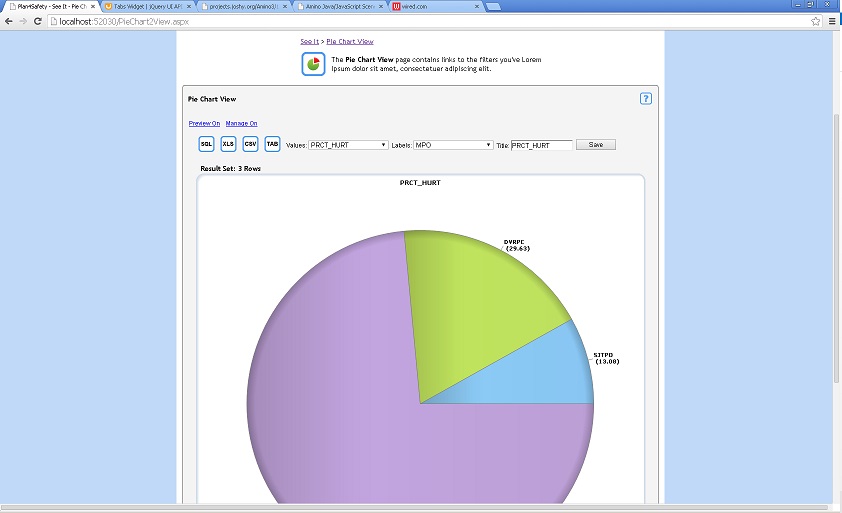
Task: Select the PlantSafety See It tab
Action: click(51, 6)
